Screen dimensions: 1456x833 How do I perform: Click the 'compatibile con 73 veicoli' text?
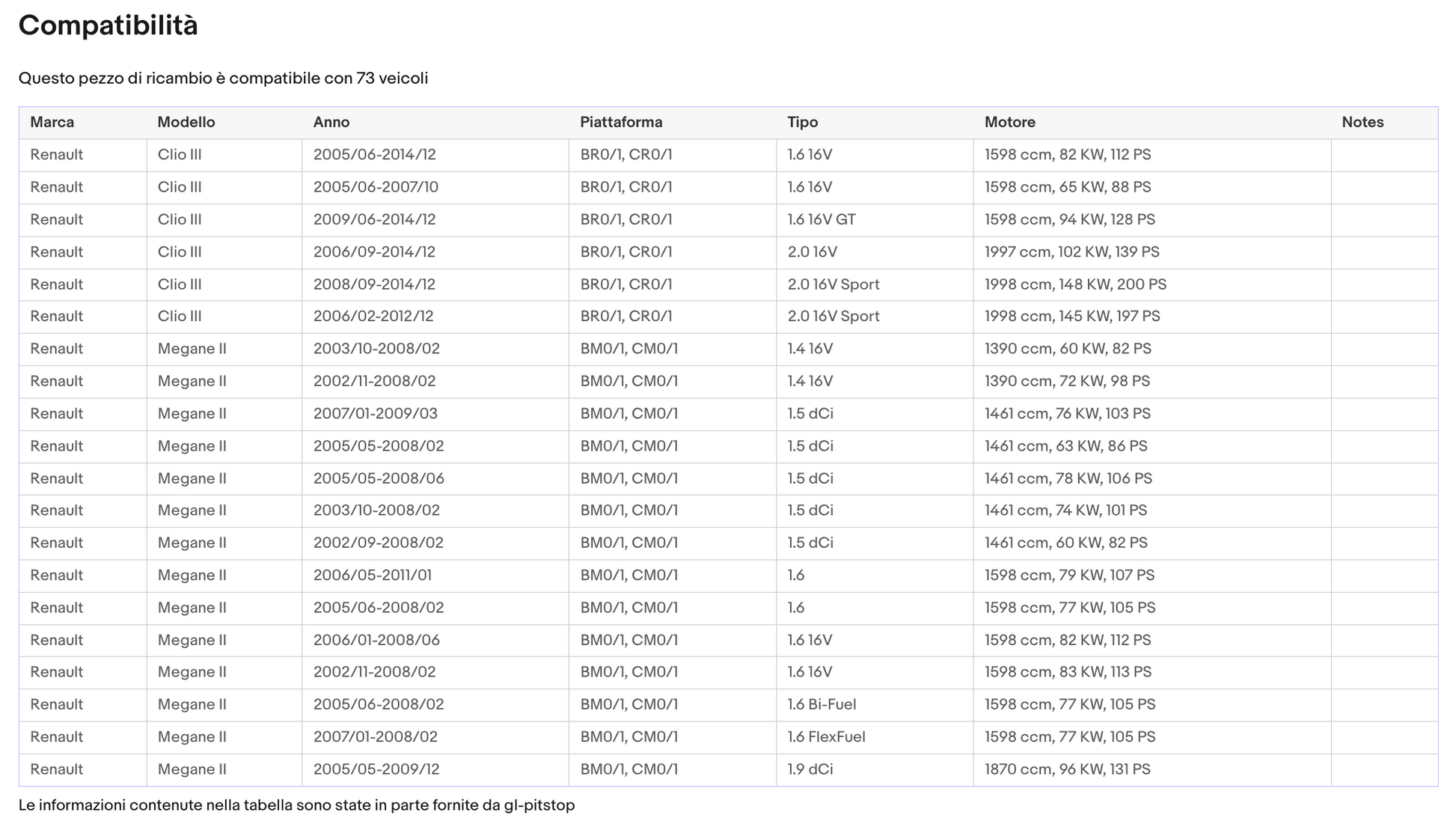click(x=328, y=79)
